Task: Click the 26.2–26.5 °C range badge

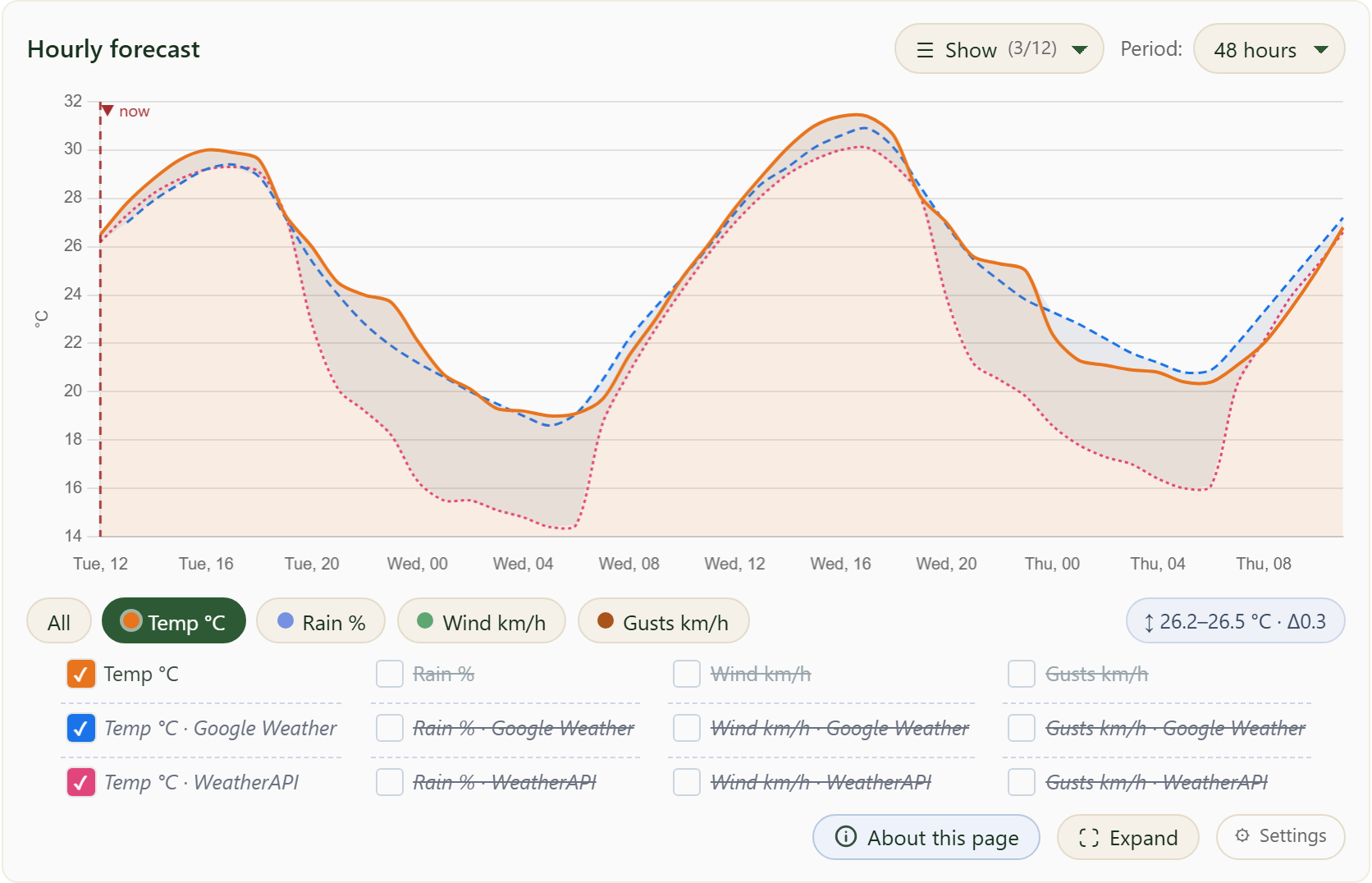Action: [1236, 621]
